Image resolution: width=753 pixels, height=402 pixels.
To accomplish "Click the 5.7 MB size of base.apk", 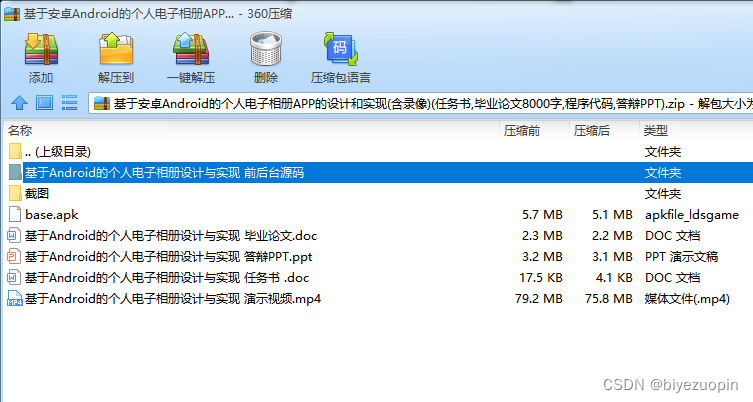I will point(542,215).
